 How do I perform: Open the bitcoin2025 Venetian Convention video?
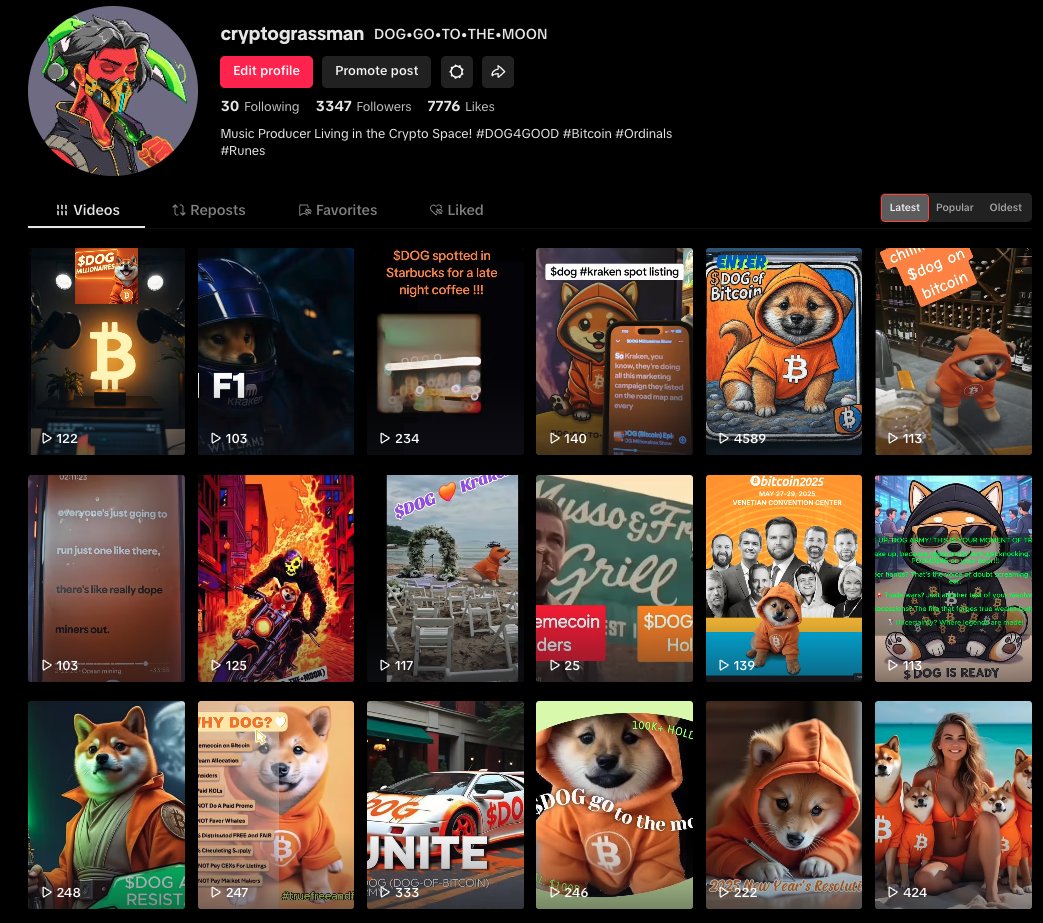784,579
